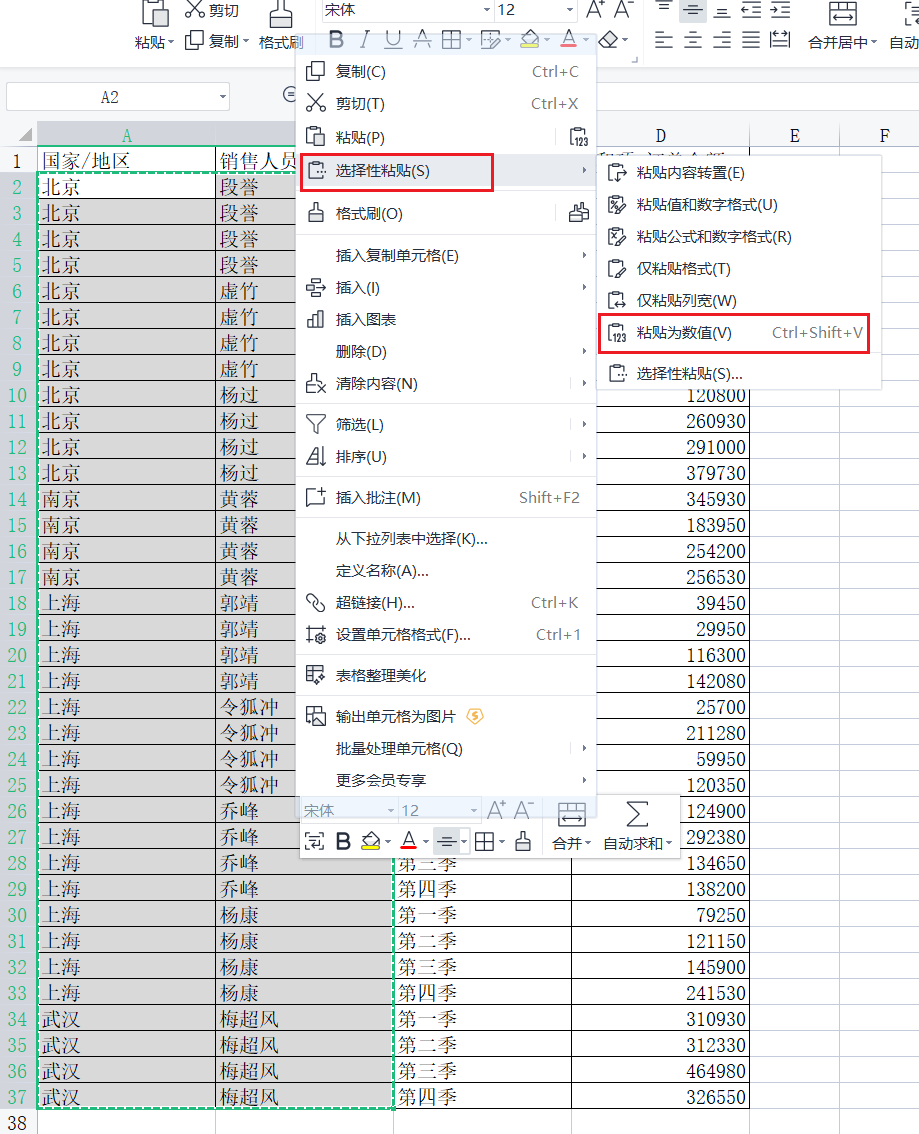
Task: Choose 设置单元格格式(F) from context menu
Action: [x=403, y=635]
